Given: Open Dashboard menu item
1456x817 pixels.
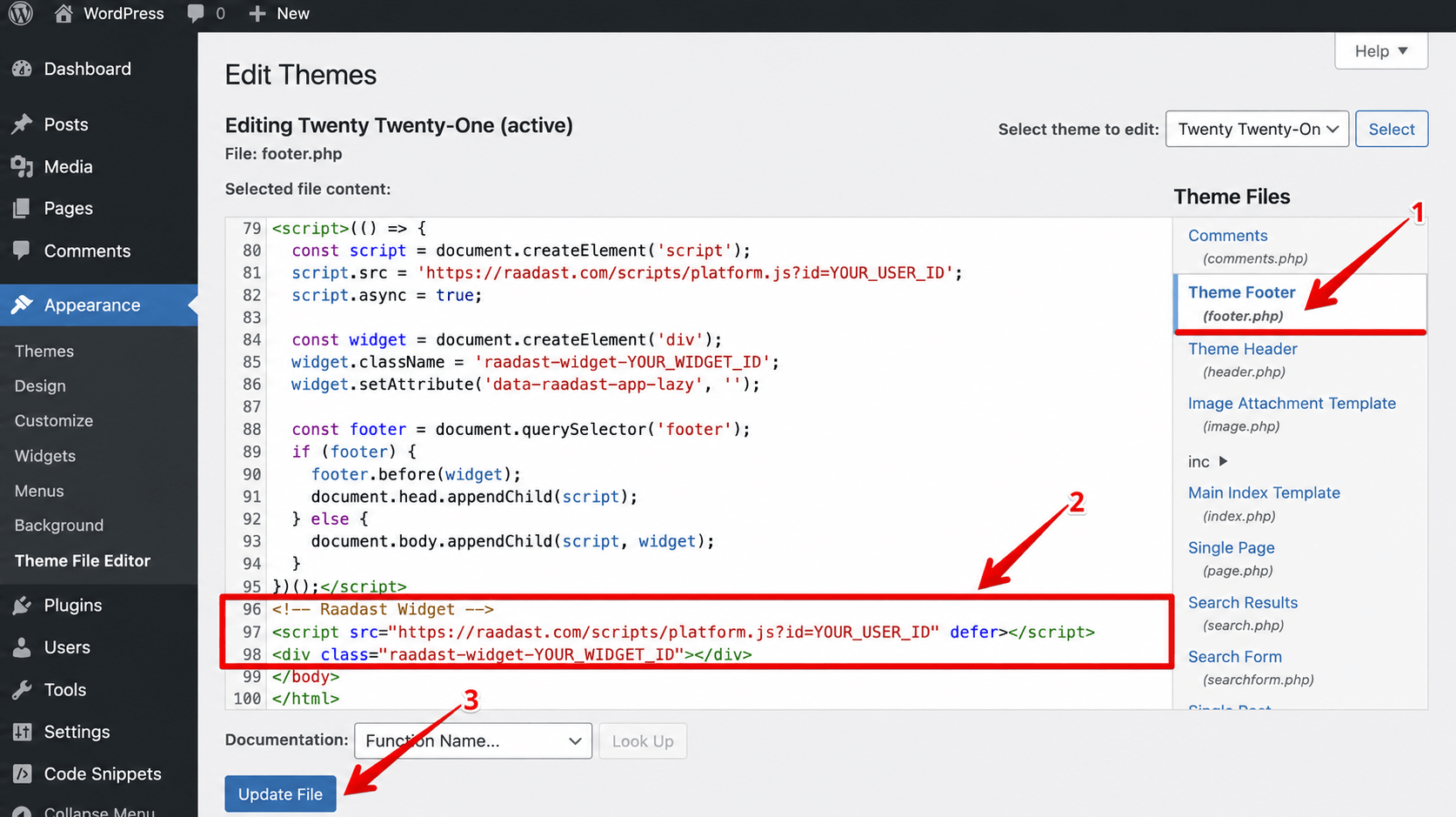Looking at the screenshot, I should [87, 69].
